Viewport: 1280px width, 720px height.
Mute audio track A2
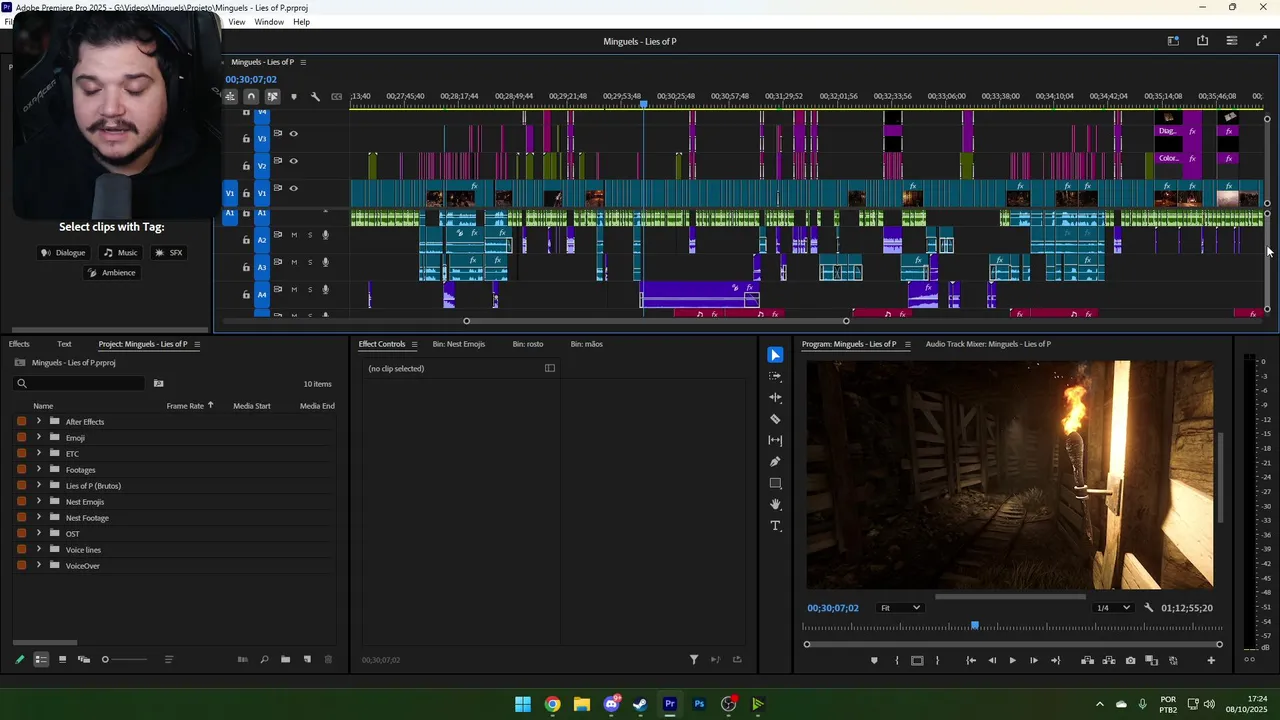point(294,236)
